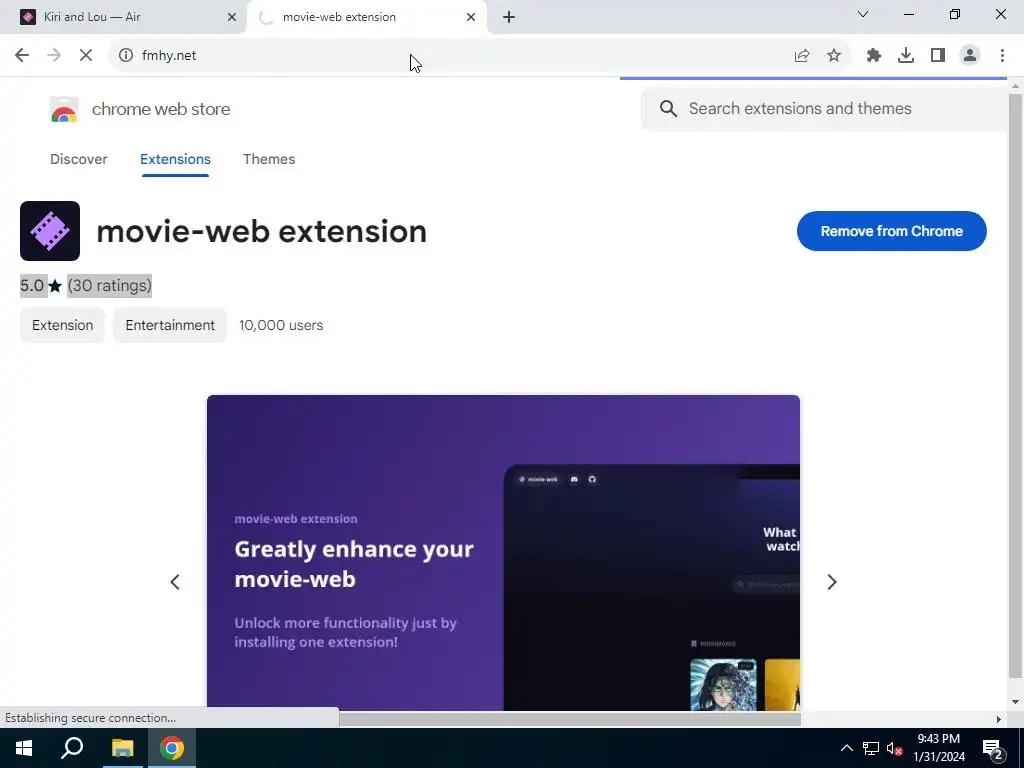This screenshot has width=1024, height=768.
Task: Select the movie-web extension browser tab
Action: tap(366, 17)
